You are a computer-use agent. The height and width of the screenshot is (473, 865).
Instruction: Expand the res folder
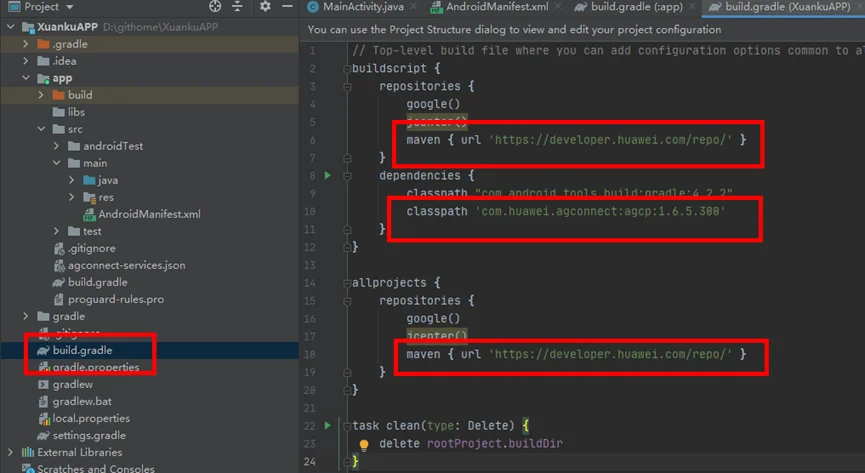click(72, 197)
